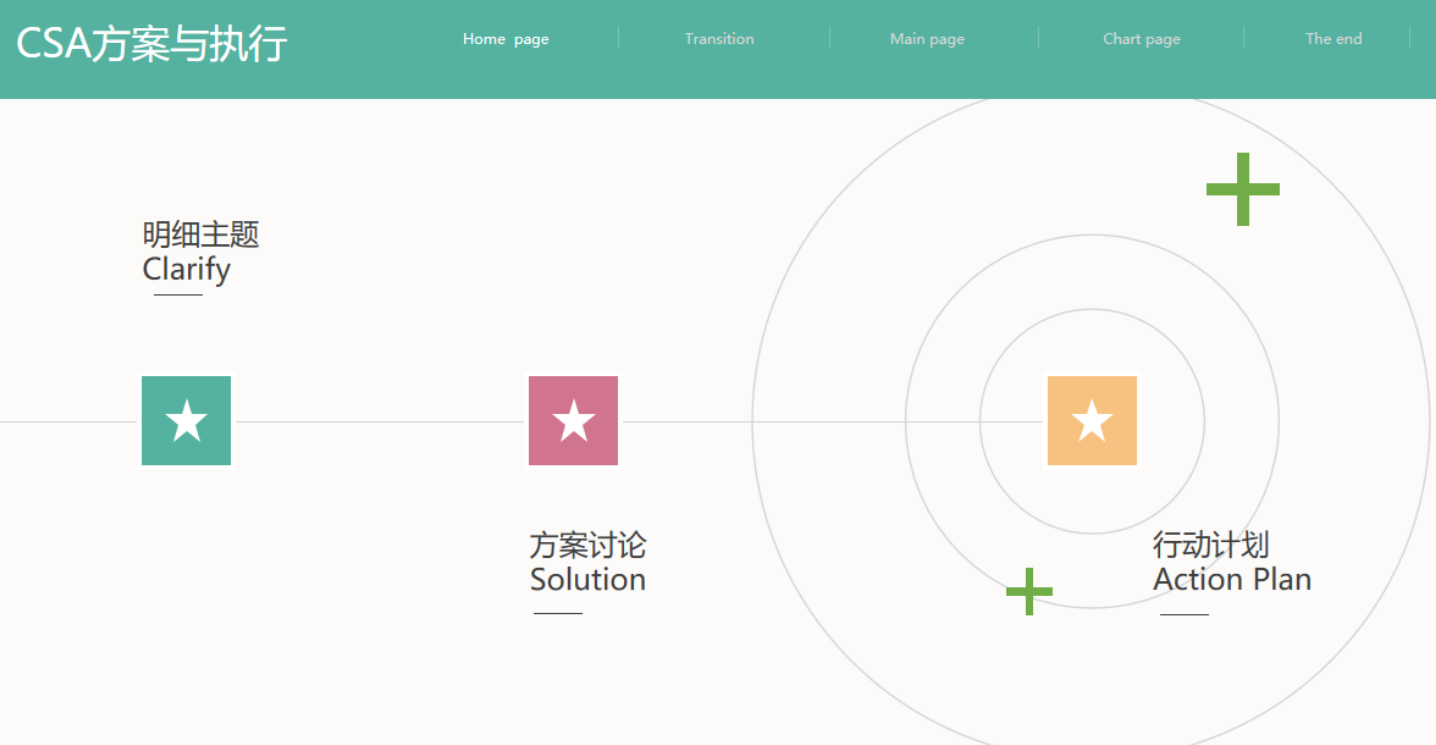This screenshot has width=1436, height=745.
Task: Click the orange Action Plan star icon
Action: coord(1092,421)
